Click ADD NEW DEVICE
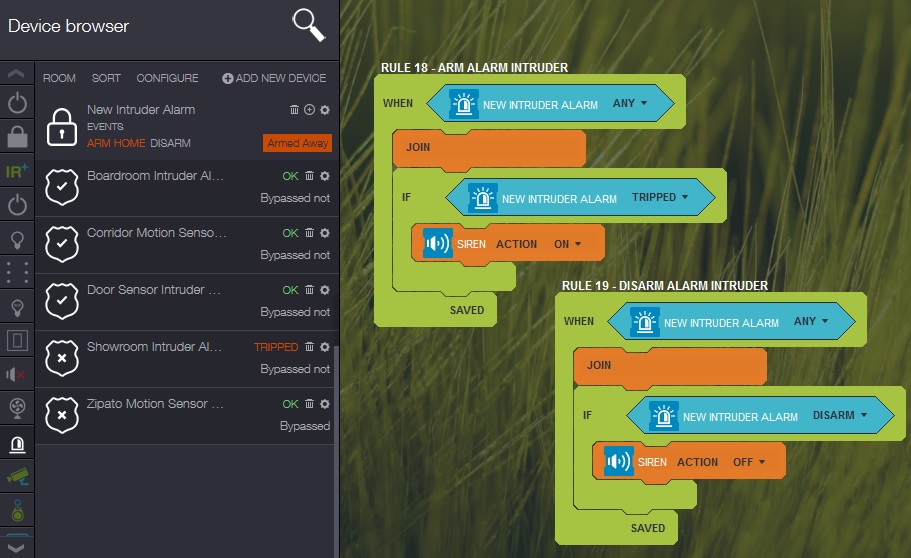This screenshot has width=911, height=558. (274, 78)
